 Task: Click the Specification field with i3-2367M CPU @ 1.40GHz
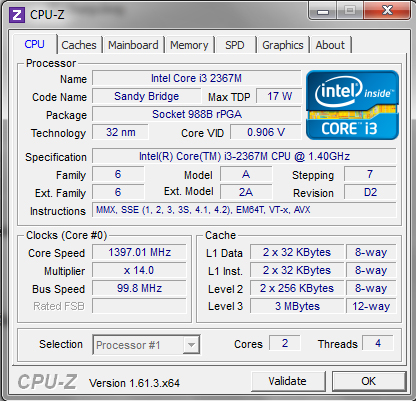244,156
